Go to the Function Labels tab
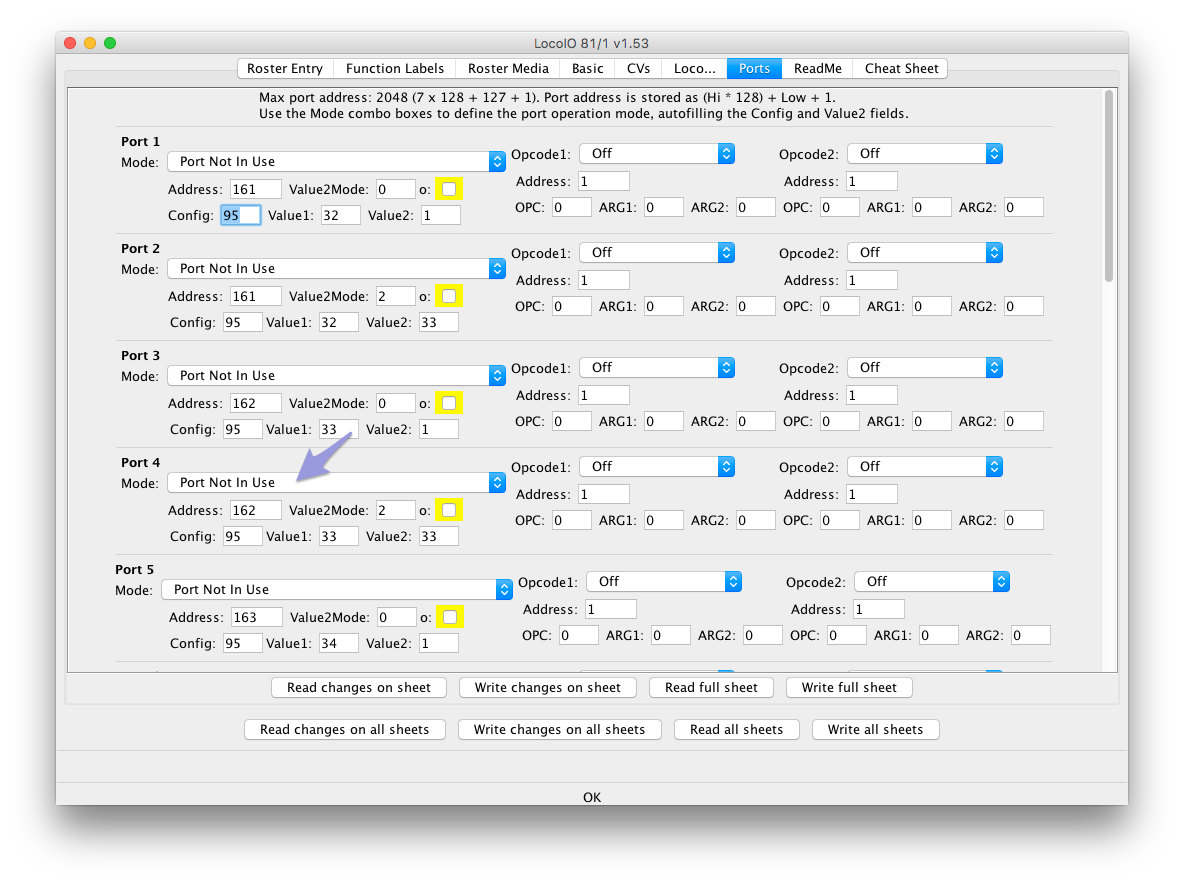Screen dimensions: 1184x885 coord(395,69)
